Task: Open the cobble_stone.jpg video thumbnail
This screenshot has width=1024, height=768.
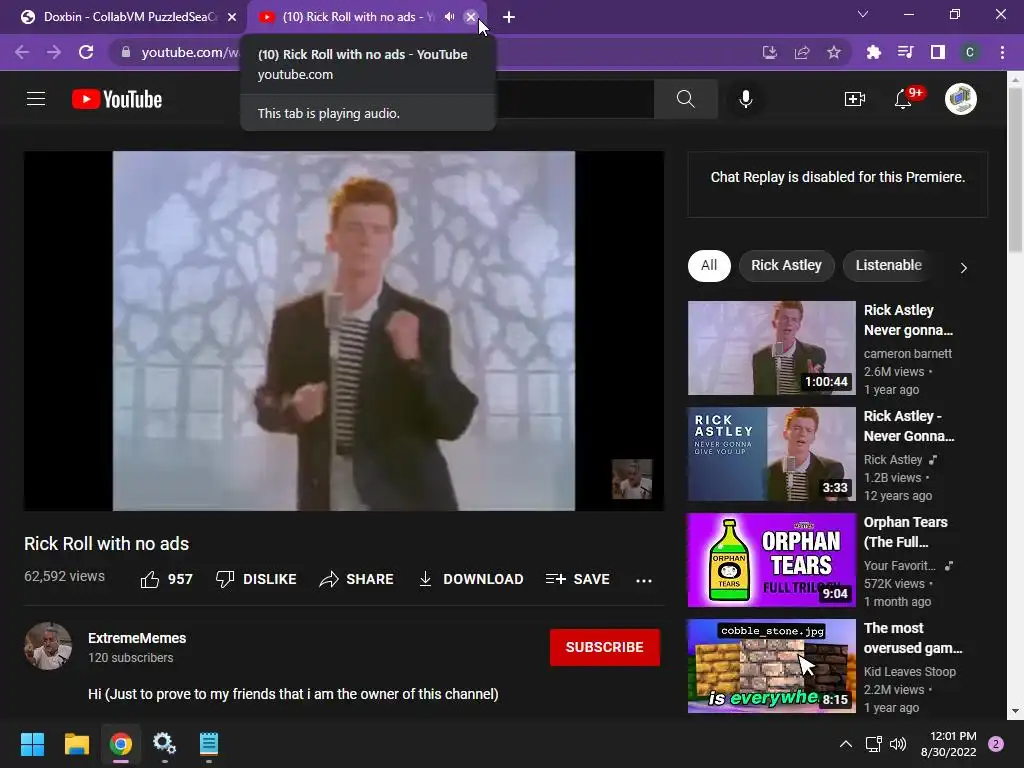Action: (x=772, y=665)
